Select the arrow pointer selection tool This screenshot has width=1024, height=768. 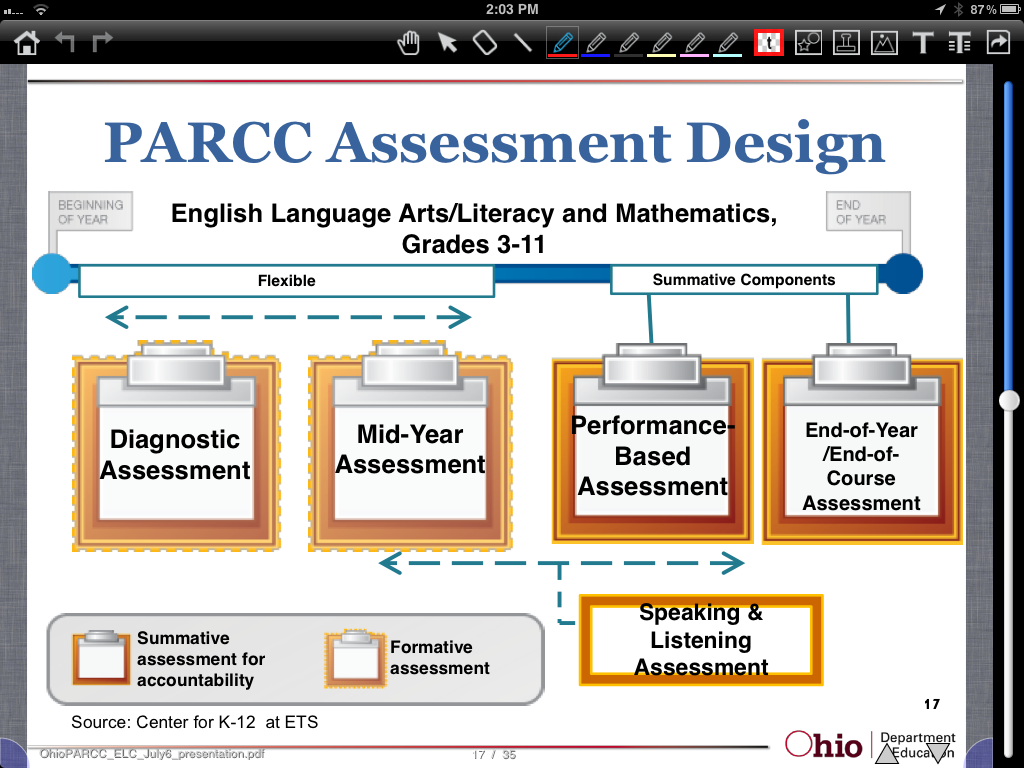447,43
